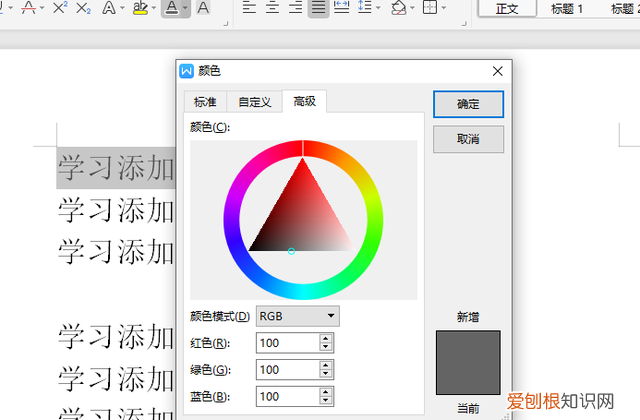Apply character shading

pos(203,7)
